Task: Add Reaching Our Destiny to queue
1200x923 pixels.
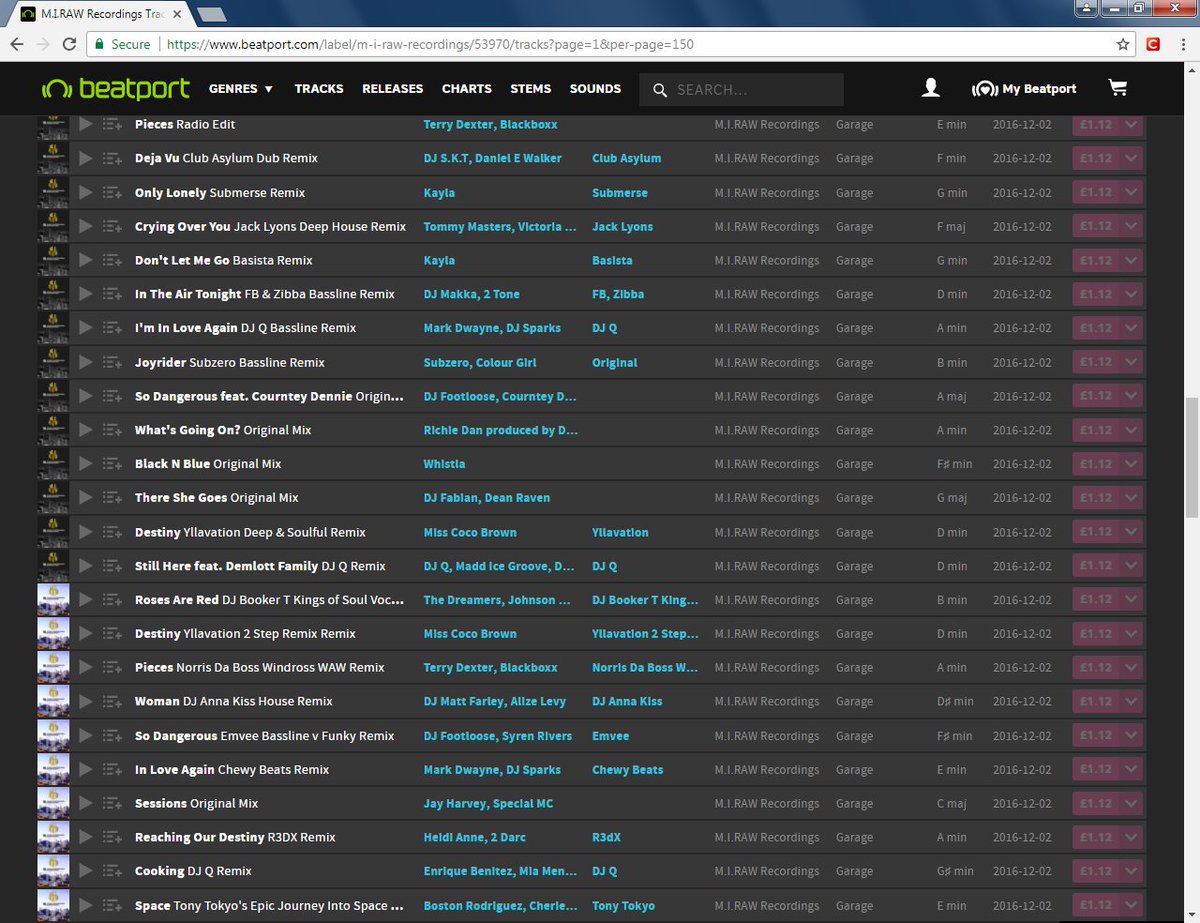Action: pyautogui.click(x=111, y=837)
